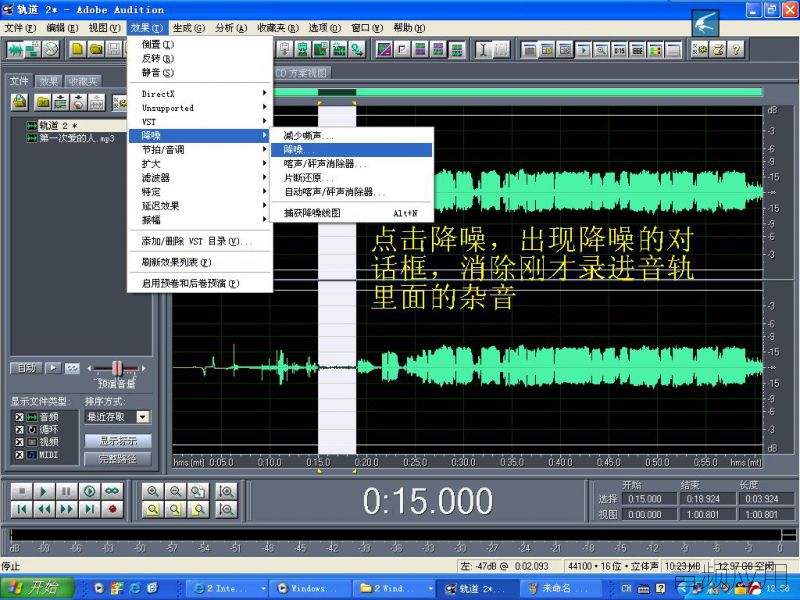Open the 文件 menu in menu bar
Screen dimensions: 800x600
[20, 28]
